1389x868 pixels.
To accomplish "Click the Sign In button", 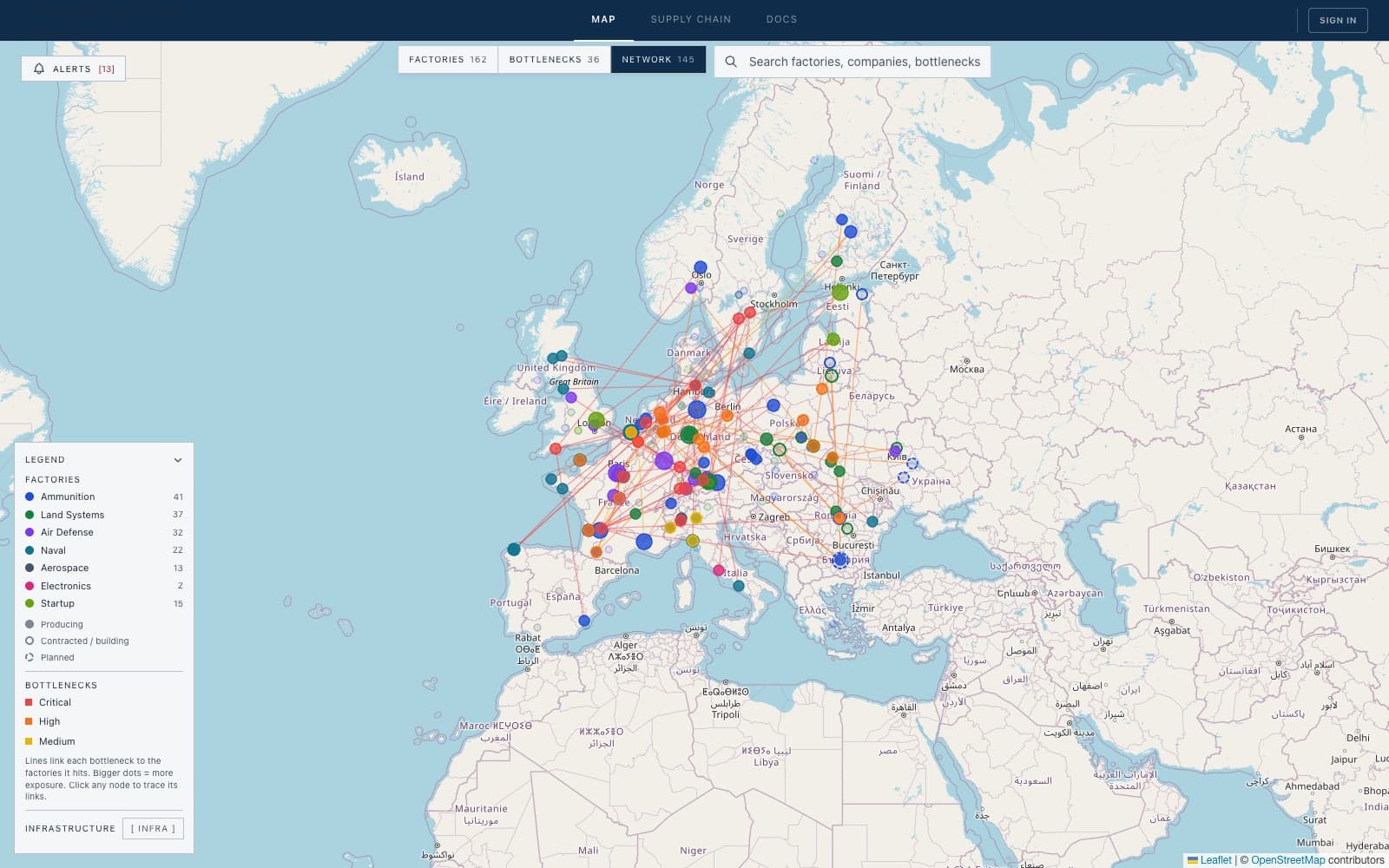I will point(1338,20).
